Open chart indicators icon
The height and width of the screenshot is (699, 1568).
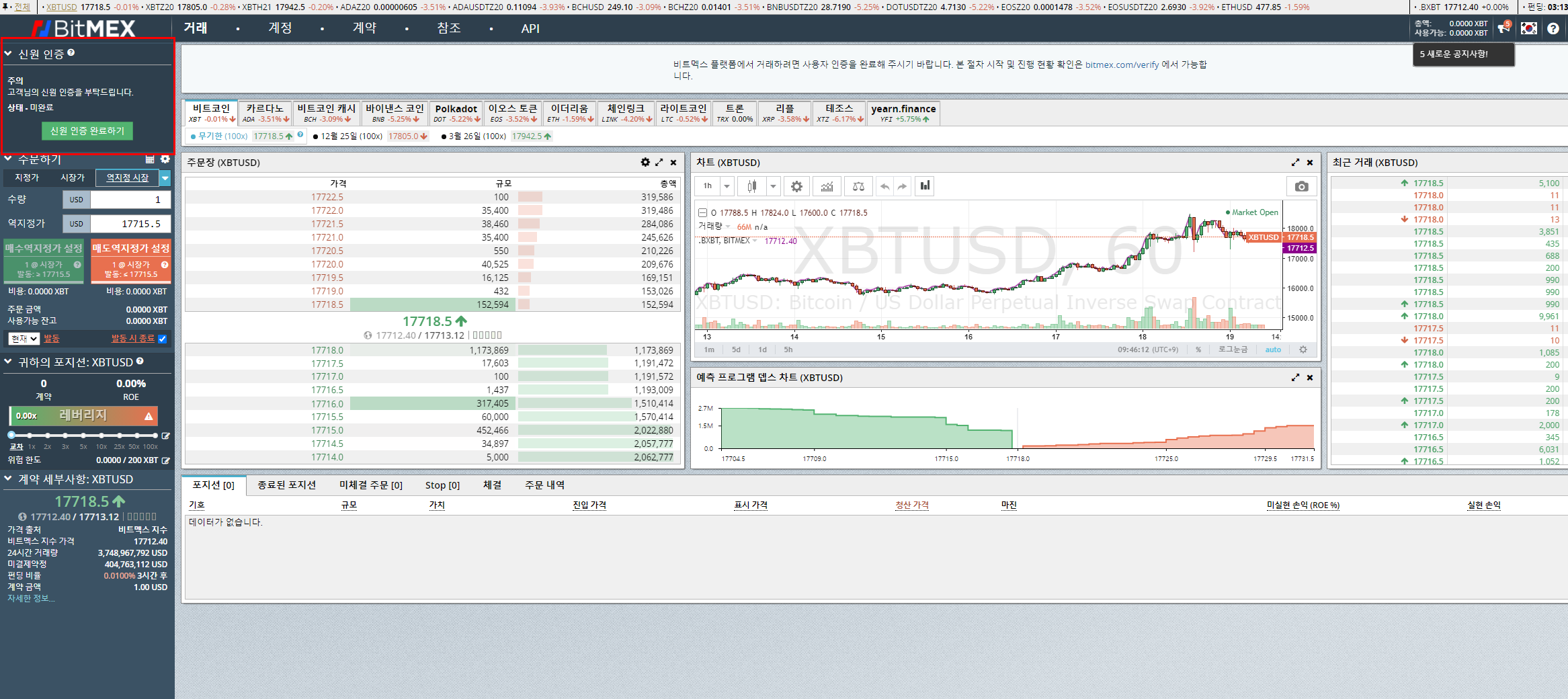[x=827, y=186]
